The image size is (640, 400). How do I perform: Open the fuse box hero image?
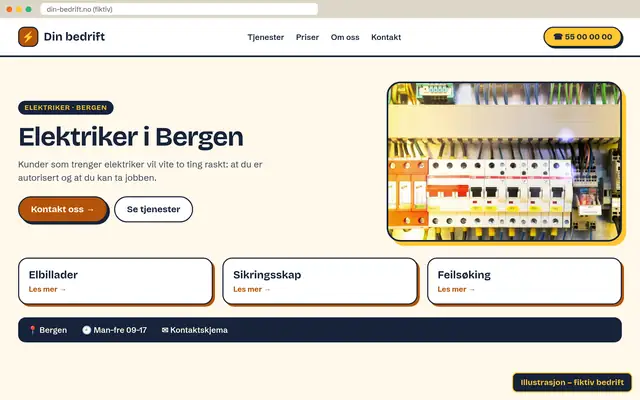point(504,161)
